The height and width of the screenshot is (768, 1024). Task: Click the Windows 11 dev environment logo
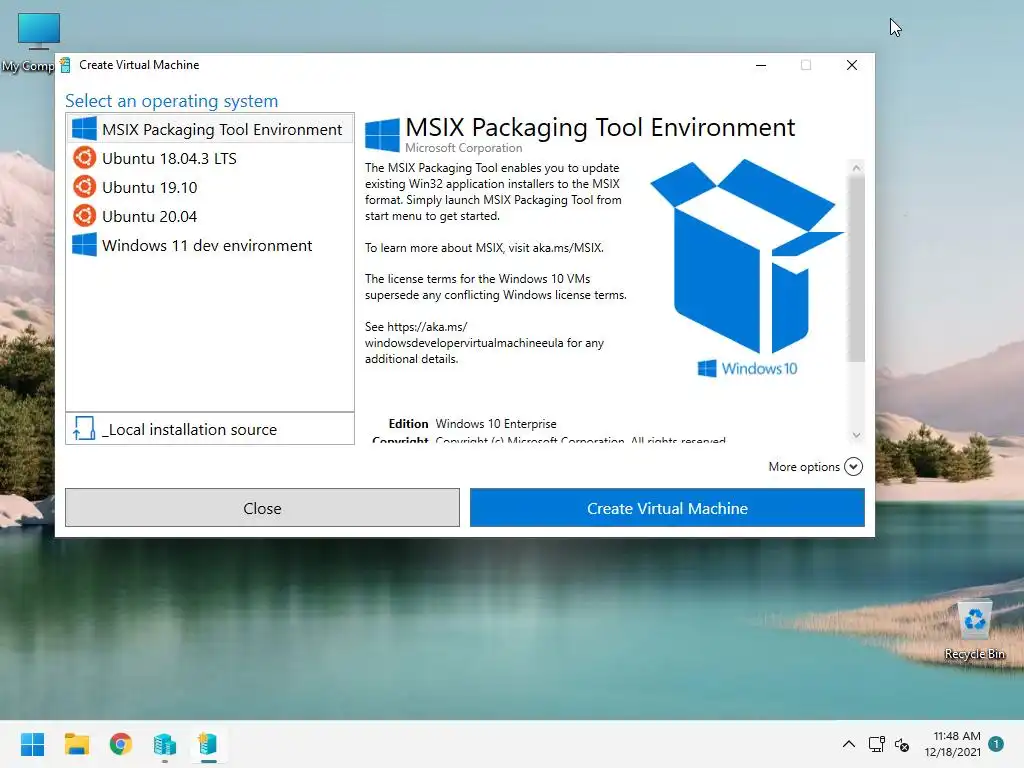click(x=84, y=245)
